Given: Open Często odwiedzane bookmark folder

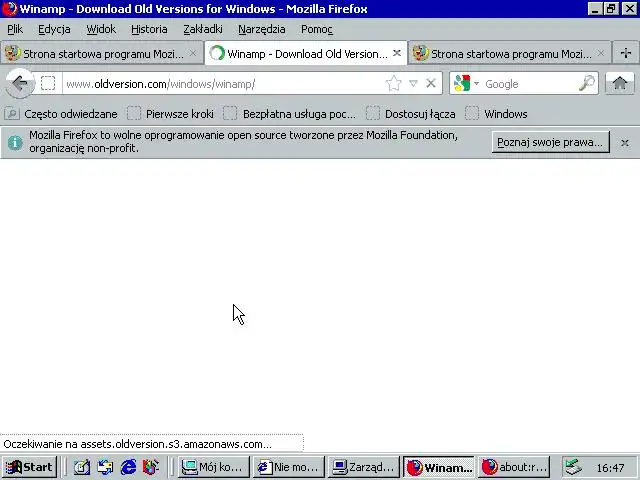Looking at the screenshot, I should 61,114.
